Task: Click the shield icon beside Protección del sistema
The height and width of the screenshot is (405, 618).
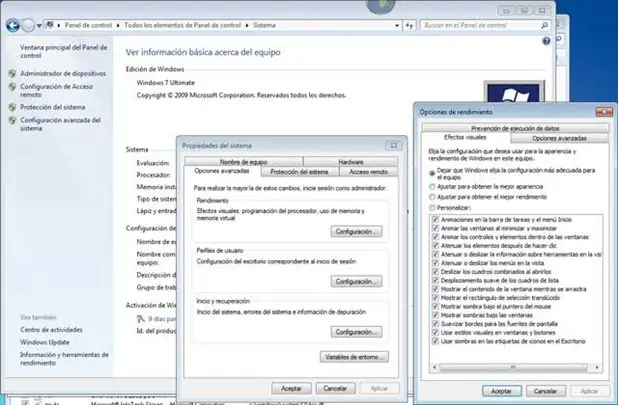Action: pos(13,107)
